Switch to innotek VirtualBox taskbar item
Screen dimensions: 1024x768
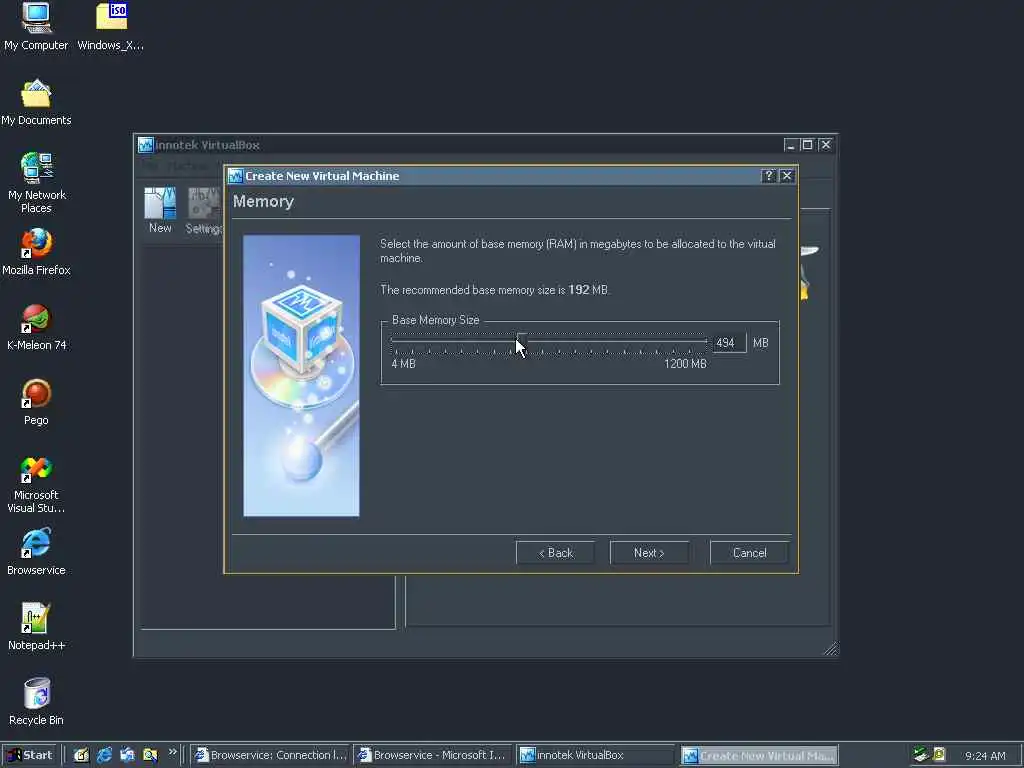595,755
